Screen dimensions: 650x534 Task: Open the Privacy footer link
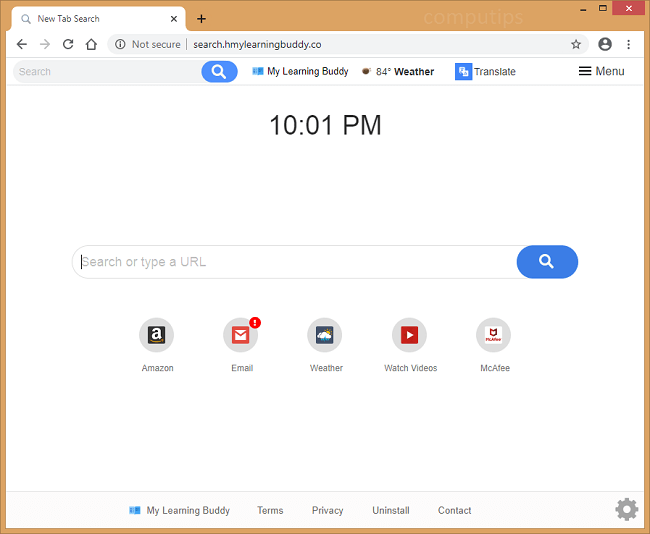coord(327,510)
